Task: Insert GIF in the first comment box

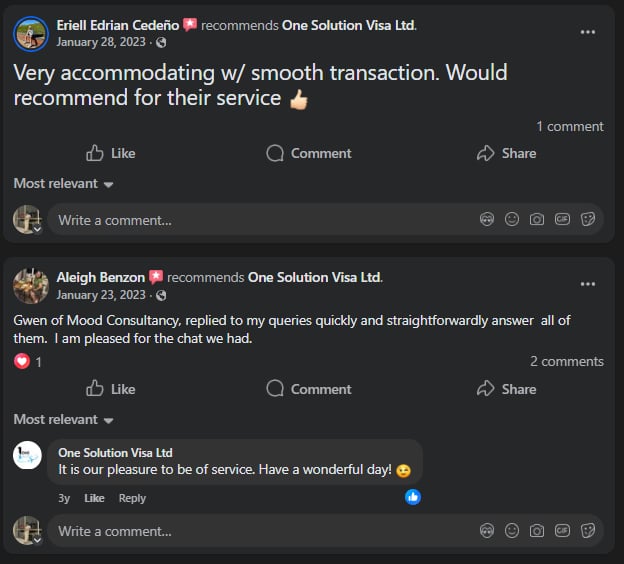Action: pos(562,219)
